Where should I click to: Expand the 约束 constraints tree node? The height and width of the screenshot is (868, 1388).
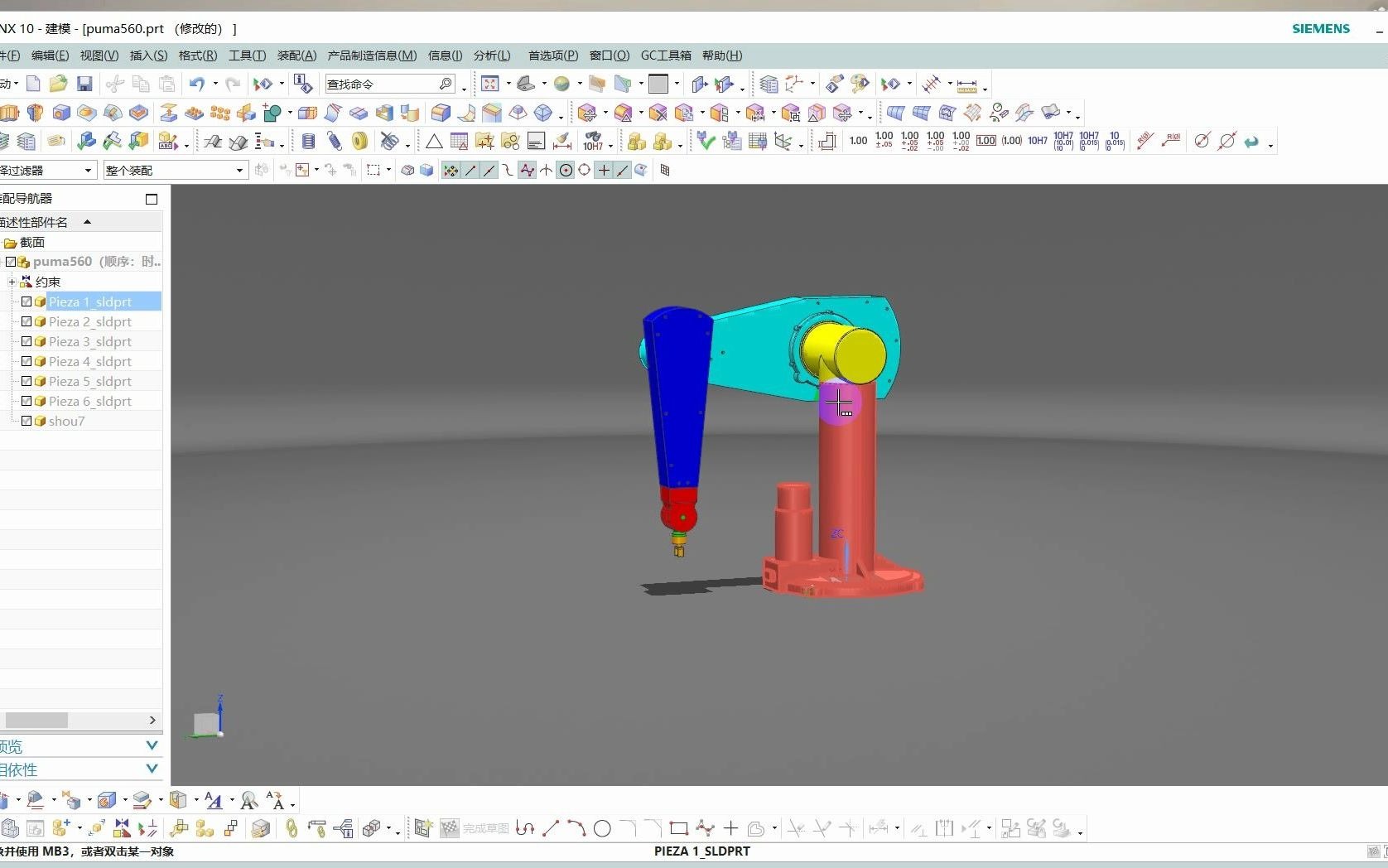pyautogui.click(x=12, y=282)
